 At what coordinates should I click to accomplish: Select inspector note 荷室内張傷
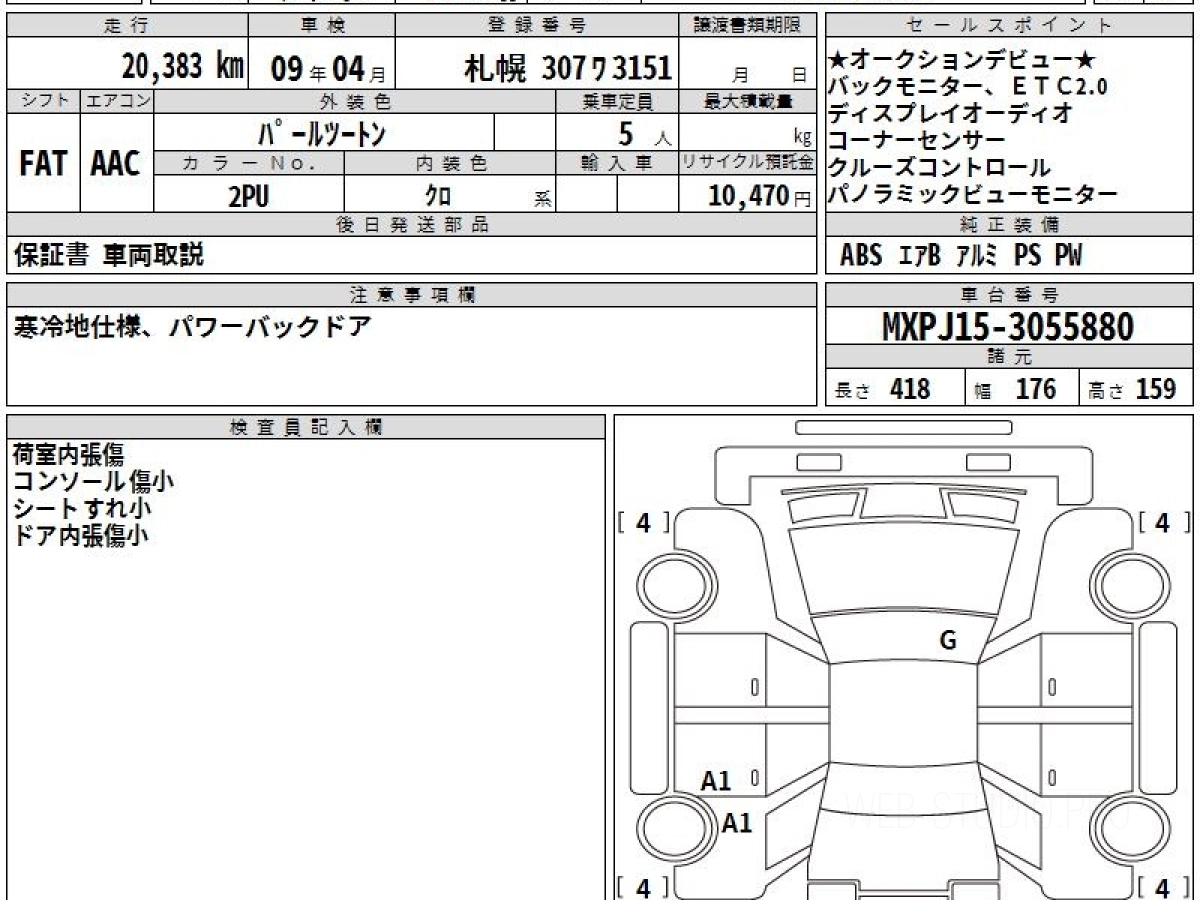[x=68, y=454]
